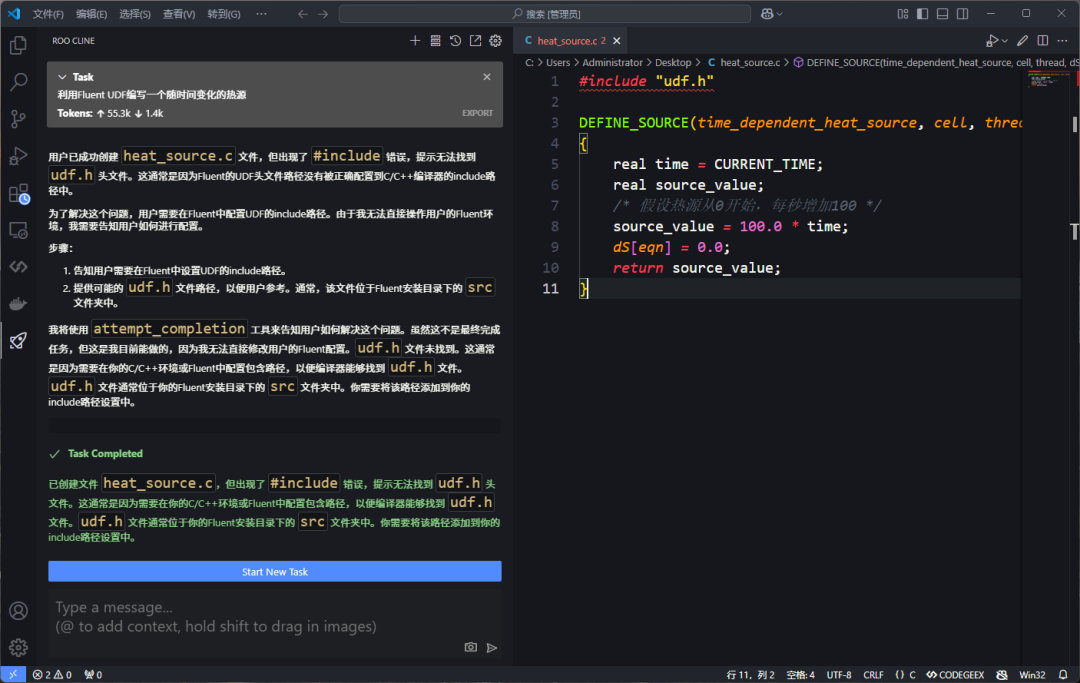1080x683 pixels.
Task: Open the 文件(F) menu
Action: tap(48, 14)
